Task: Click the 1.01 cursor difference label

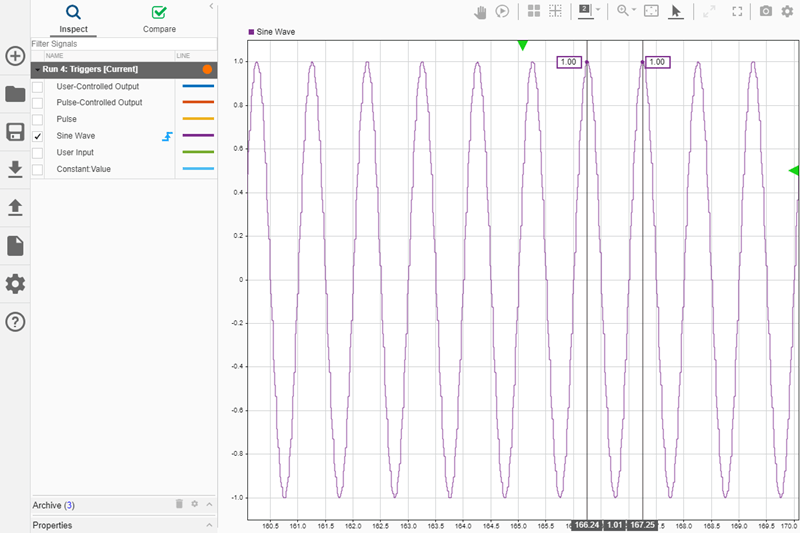Action: point(615,525)
